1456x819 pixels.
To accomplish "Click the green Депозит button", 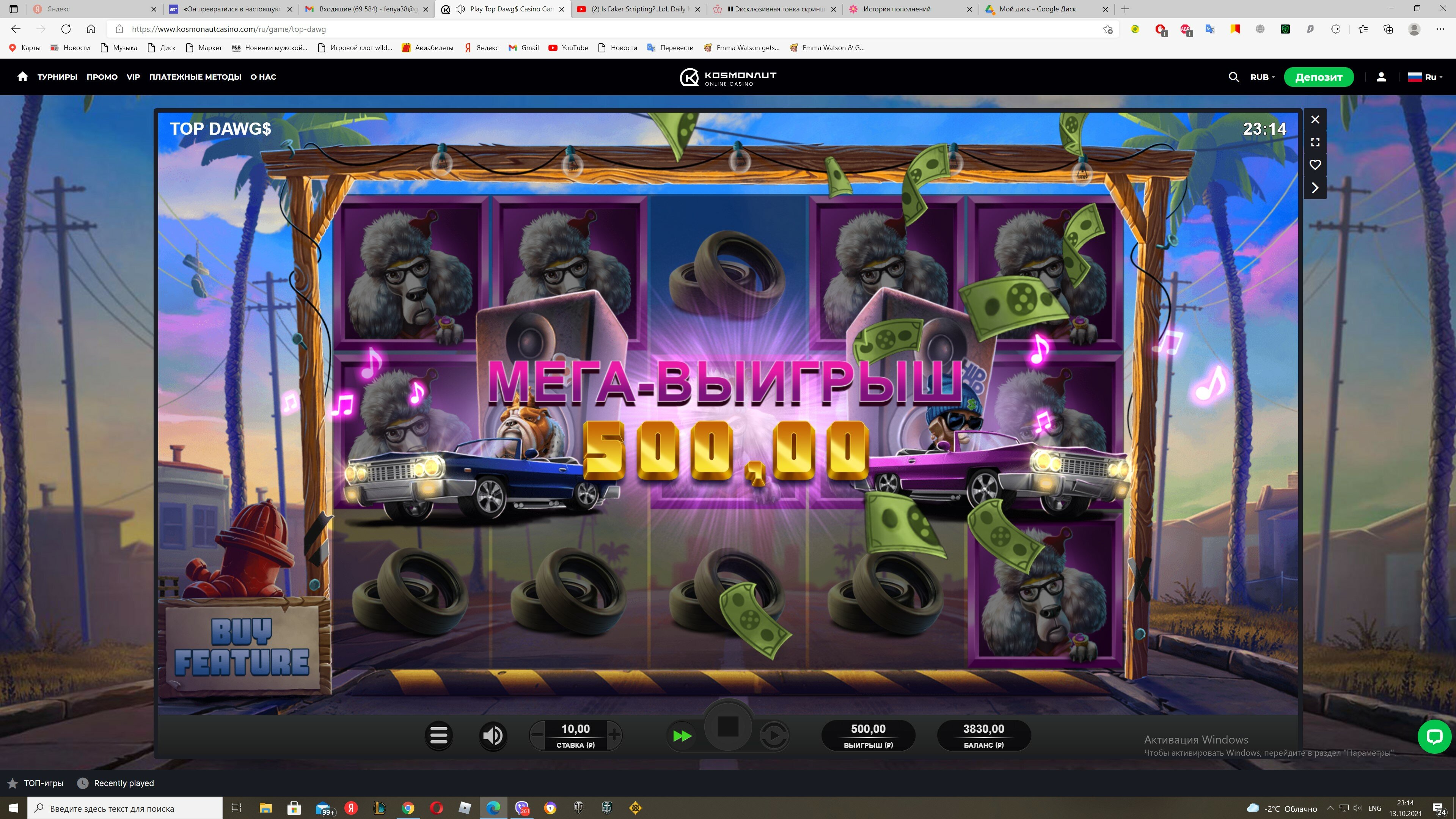I will (1318, 77).
